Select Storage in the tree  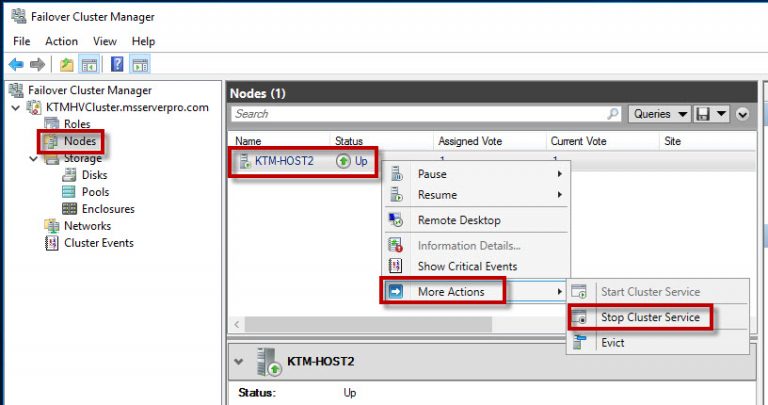[x=83, y=158]
